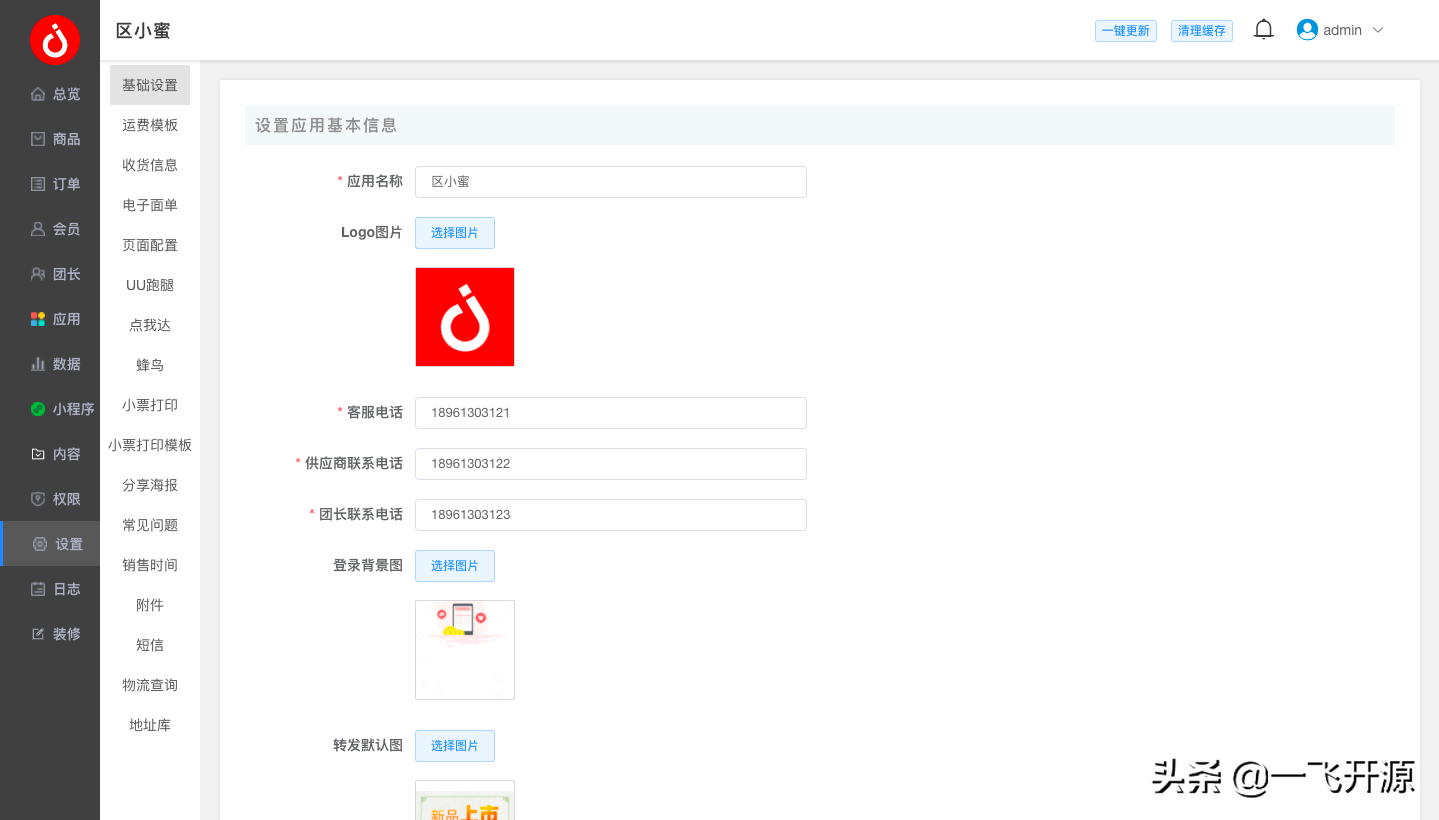
Task: Open 小票打印模板 submenu item
Action: click(150, 445)
